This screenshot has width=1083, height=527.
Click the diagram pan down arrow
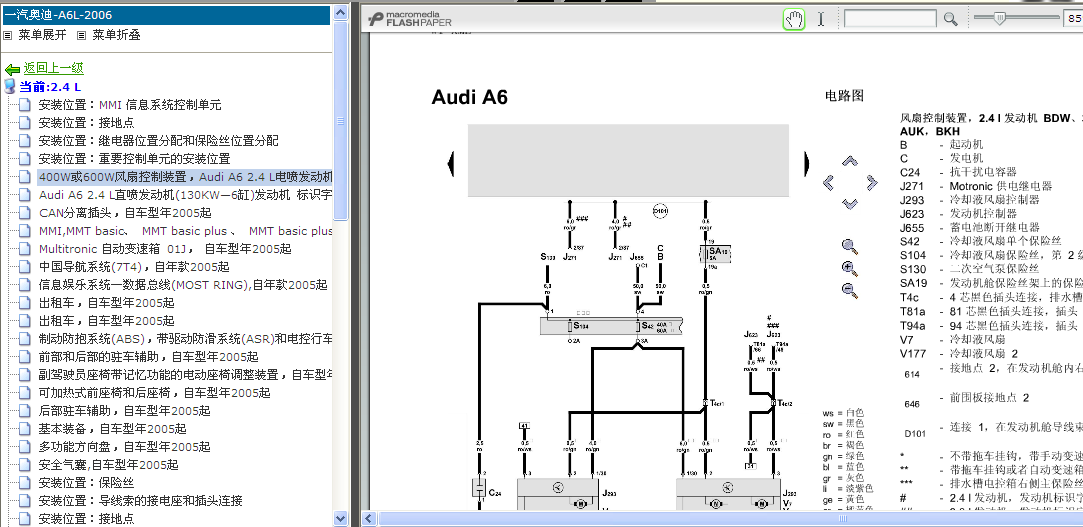(x=850, y=204)
